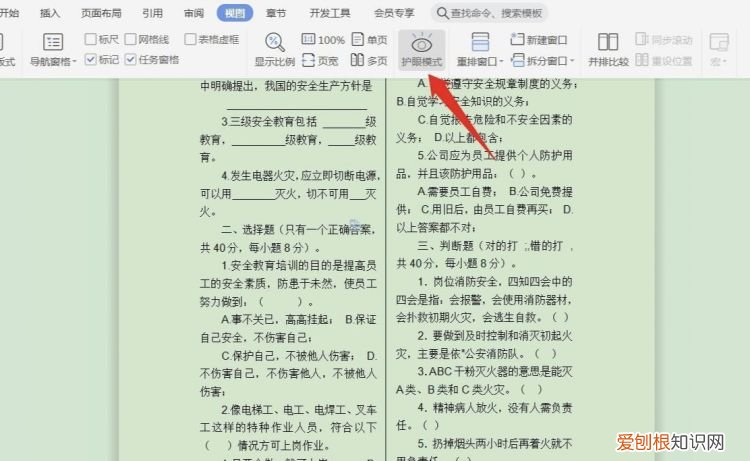Click the text 1.安全教育培训的目的是提高员
Image resolution: width=750 pixels, height=461 pixels.
298,265
